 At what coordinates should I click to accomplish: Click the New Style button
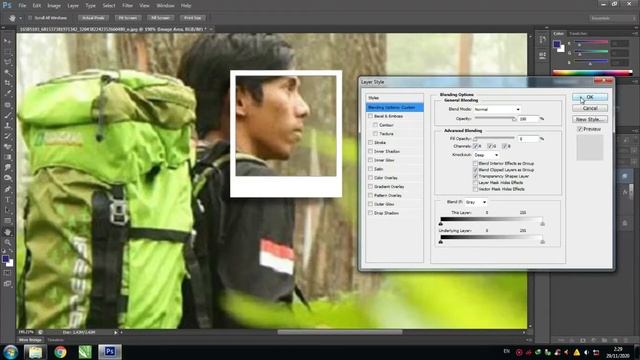point(590,119)
